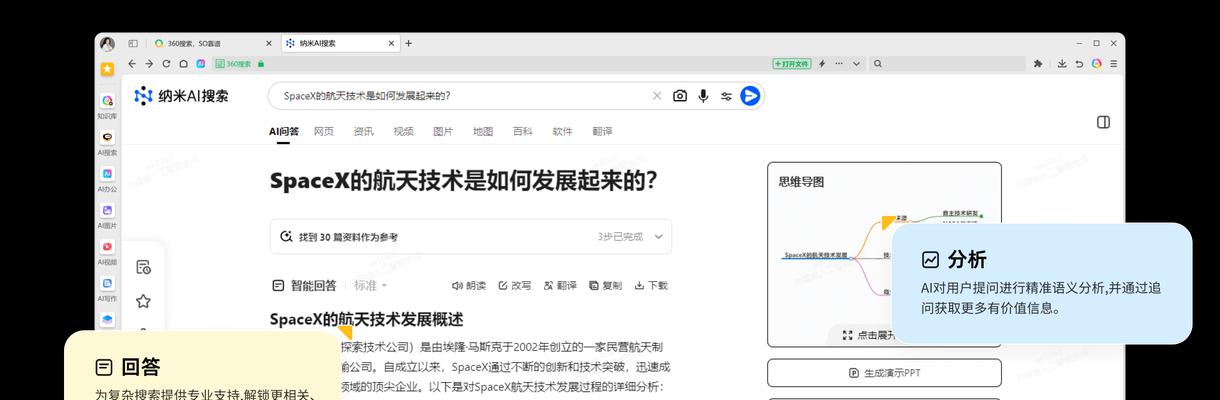The image size is (1220, 400).
Task: Click the 朗读 read-aloud button
Action: 469,285
